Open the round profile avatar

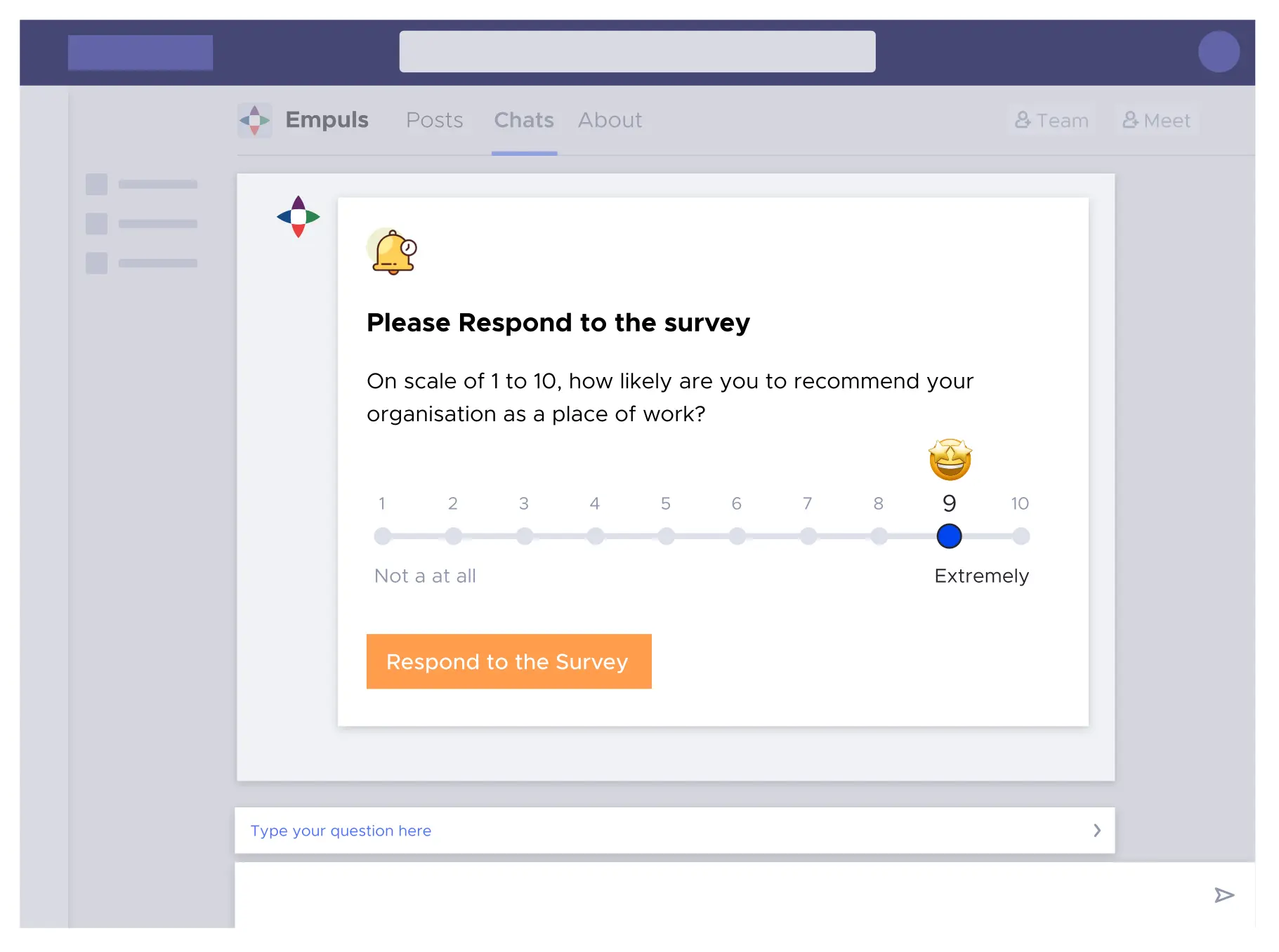[1219, 51]
